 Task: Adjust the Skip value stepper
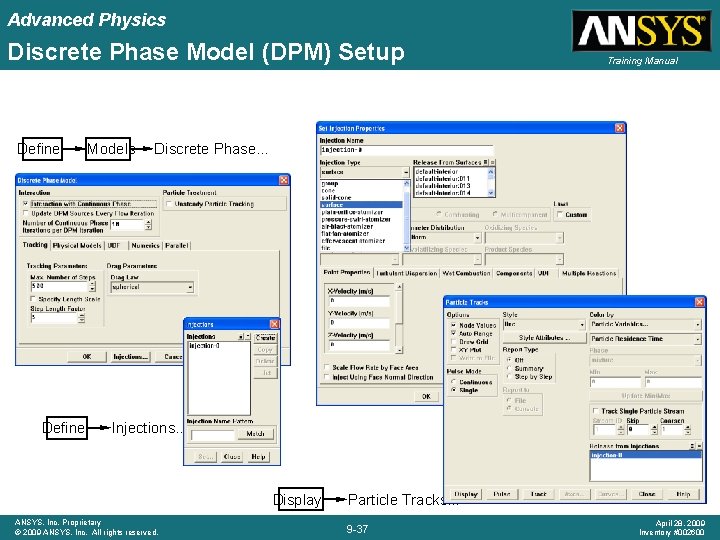654,430
